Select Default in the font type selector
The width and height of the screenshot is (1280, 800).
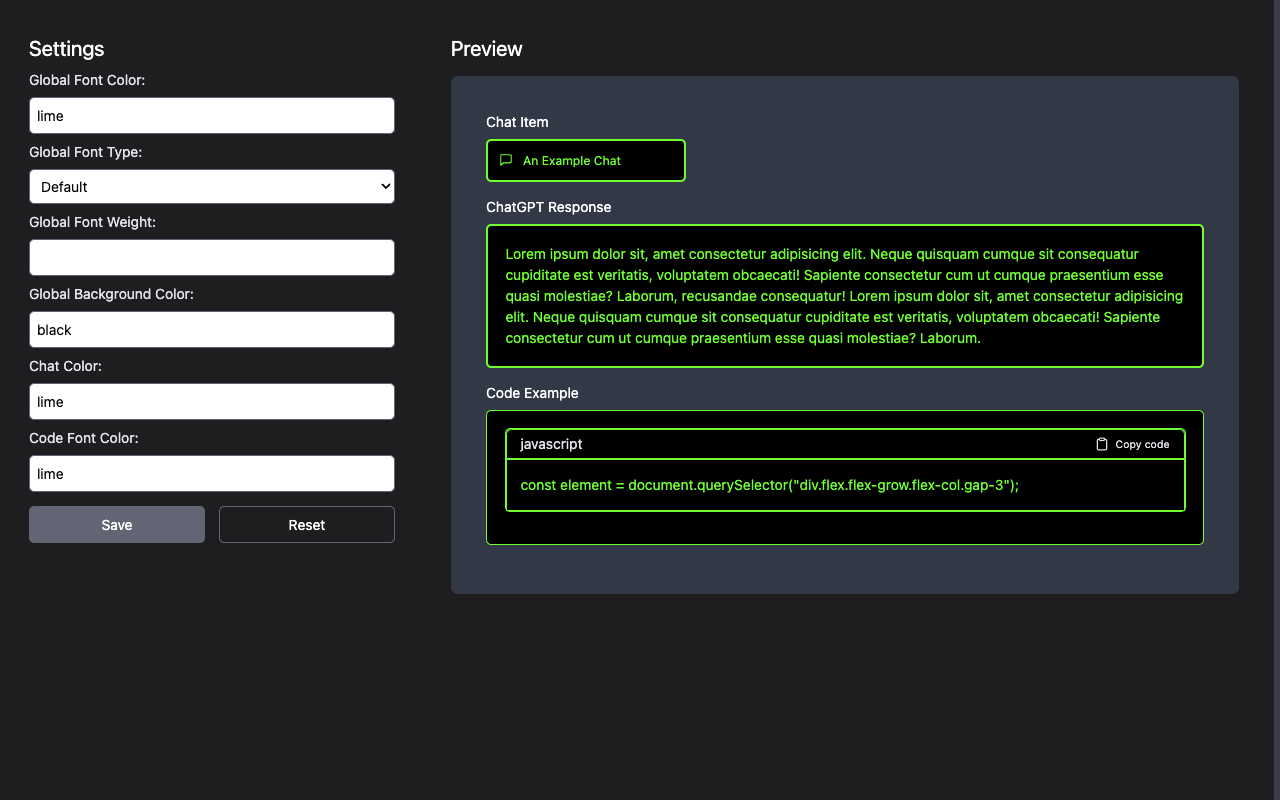pyautogui.click(x=211, y=186)
